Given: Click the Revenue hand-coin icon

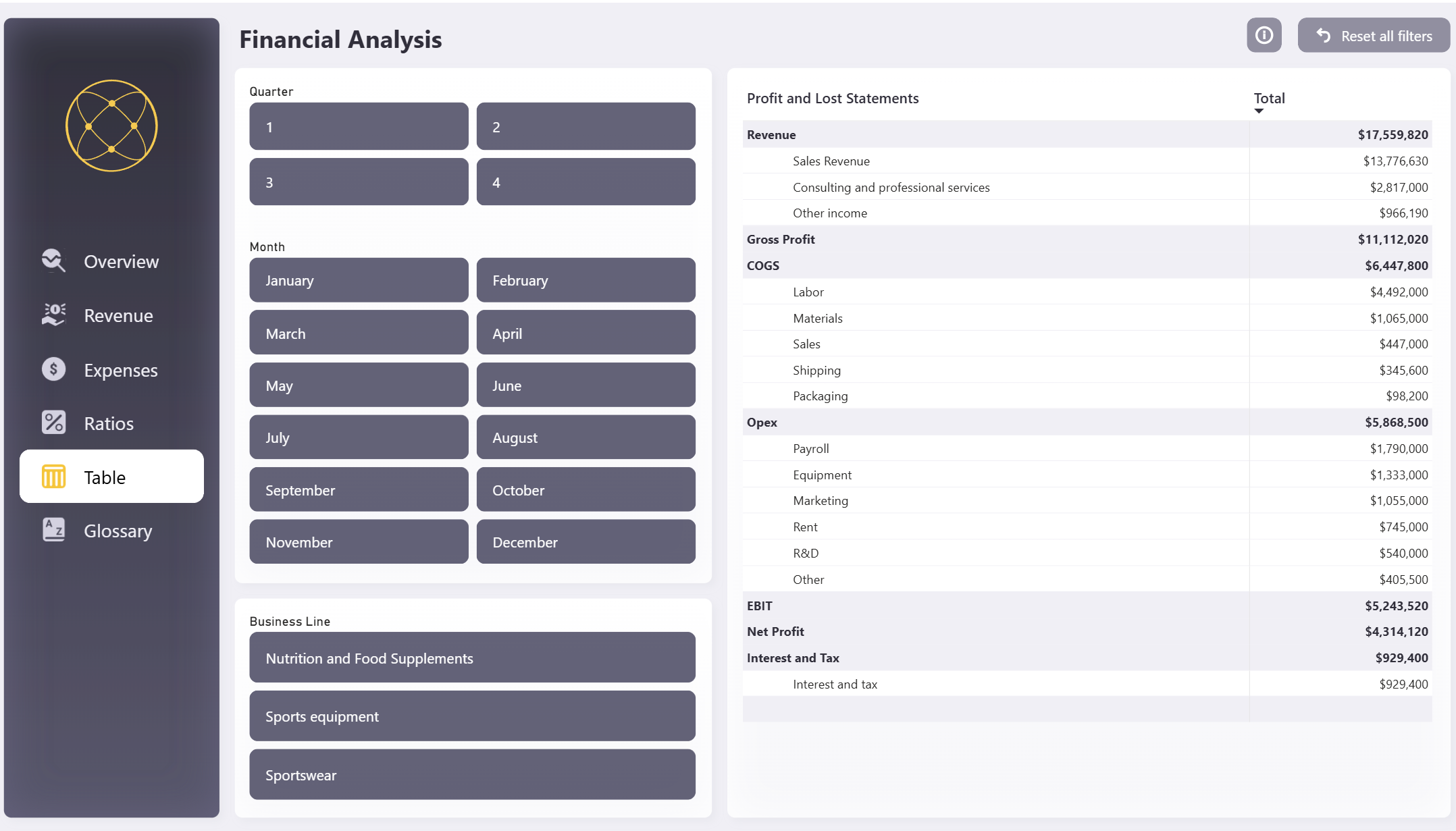Looking at the screenshot, I should (x=53, y=315).
